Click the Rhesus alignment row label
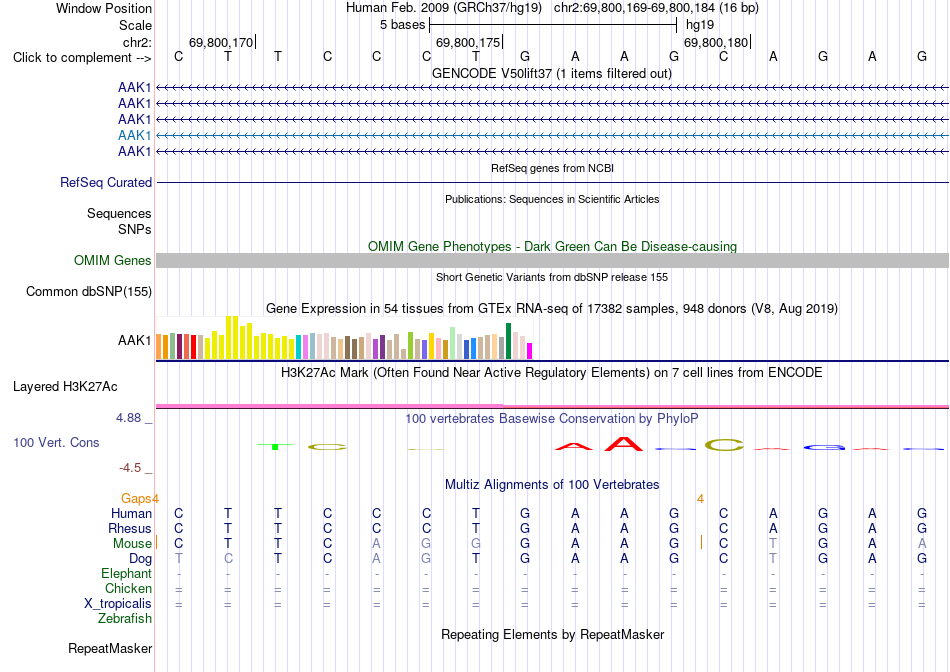Screen dimensions: 950x672 pyautogui.click(x=130, y=529)
